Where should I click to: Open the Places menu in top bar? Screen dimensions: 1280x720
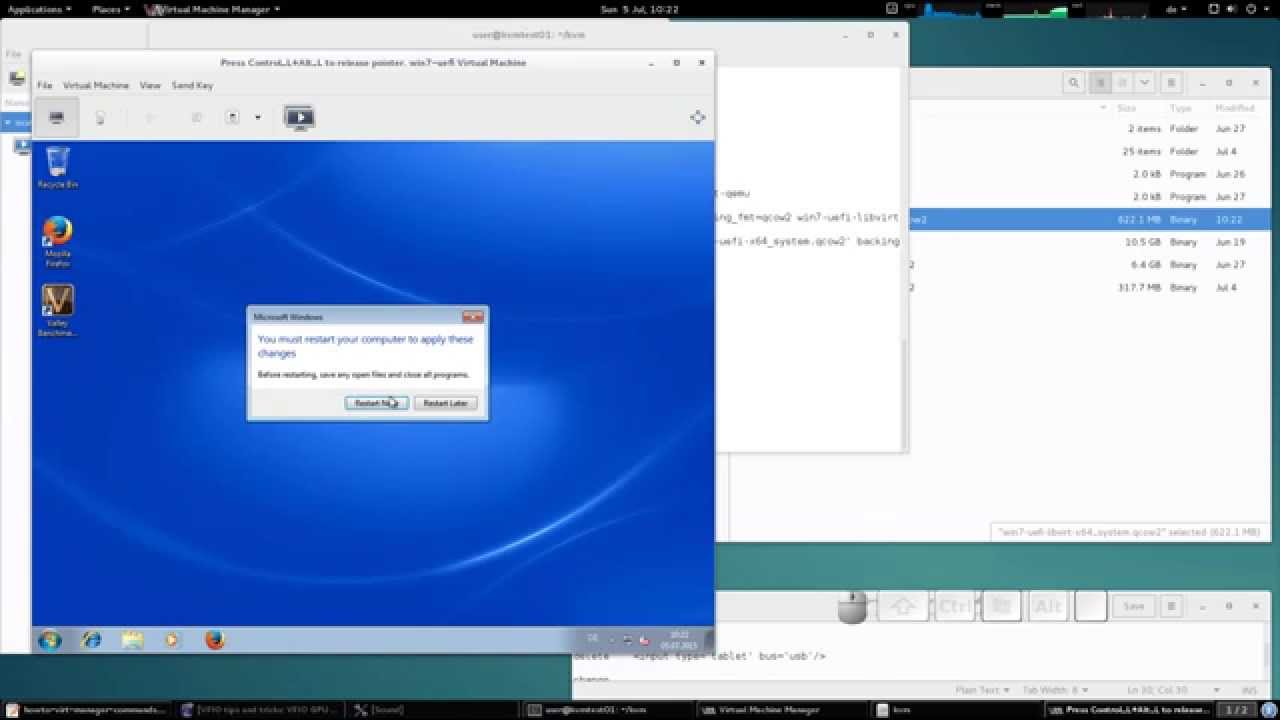coord(110,9)
